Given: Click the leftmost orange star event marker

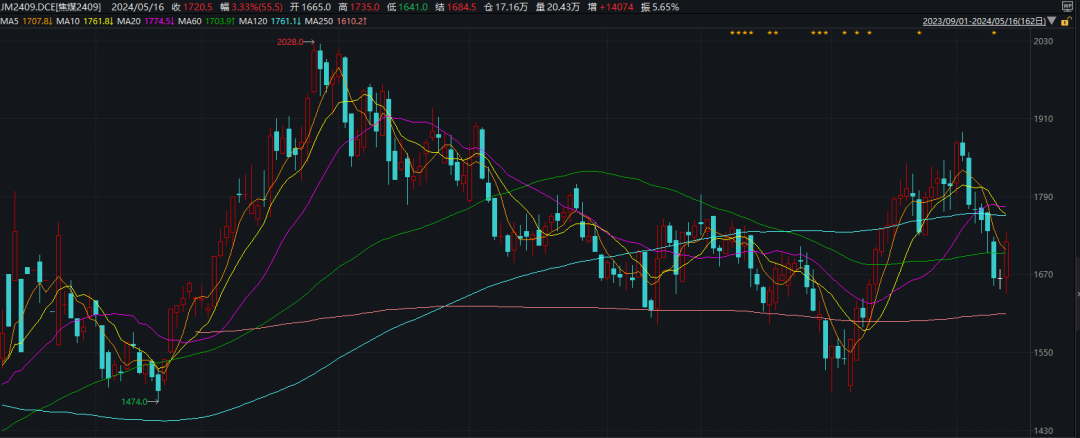Looking at the screenshot, I should [x=732, y=32].
